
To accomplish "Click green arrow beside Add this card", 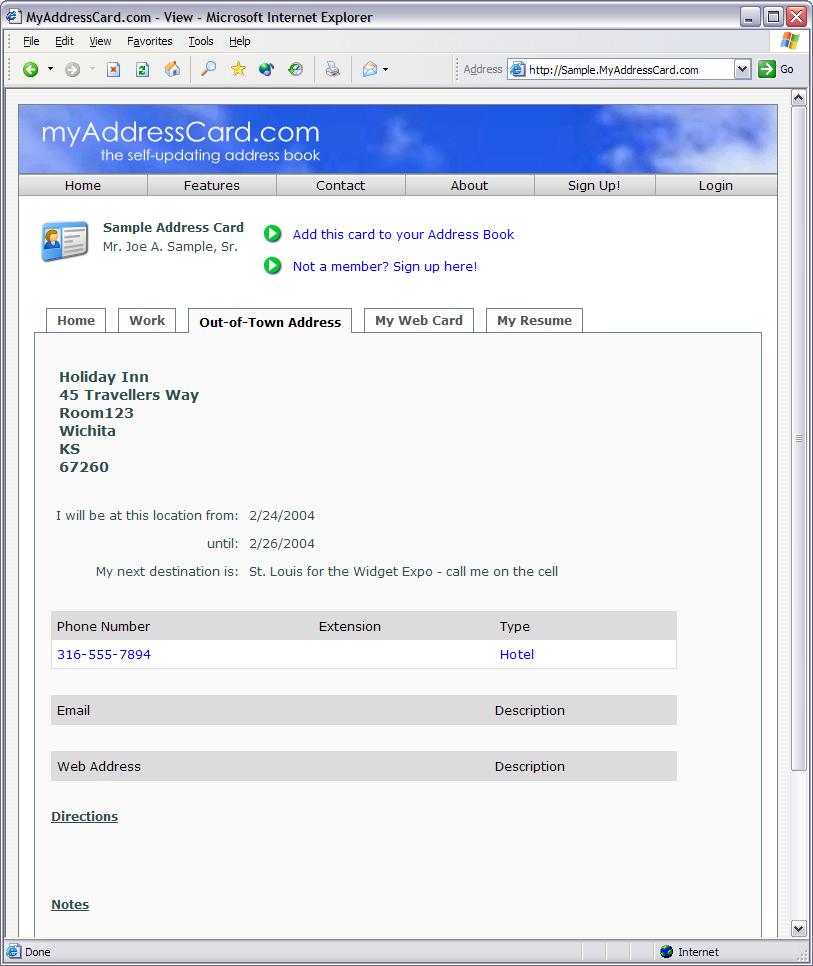I will coord(272,234).
